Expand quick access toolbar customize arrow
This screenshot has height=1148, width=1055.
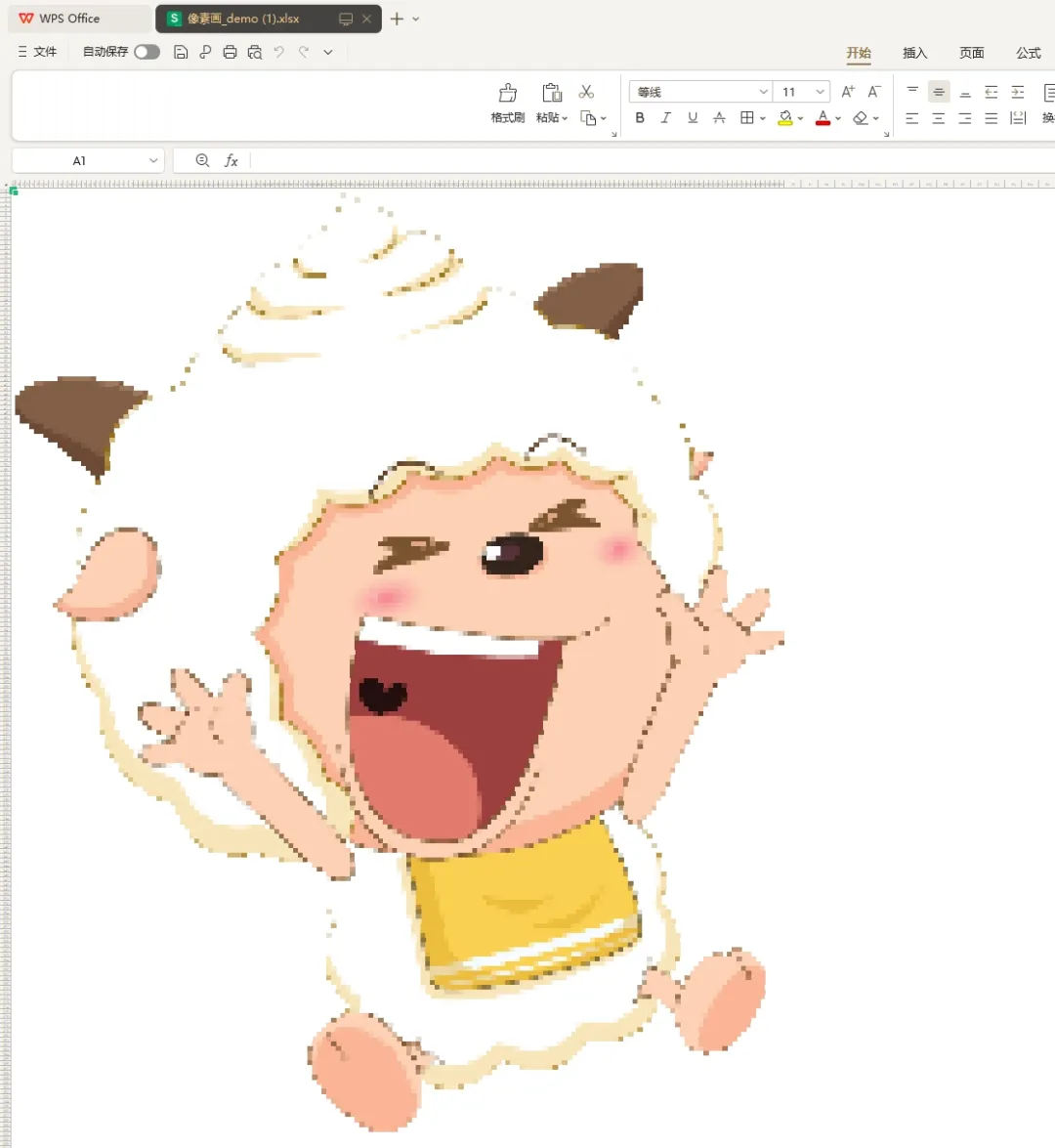point(328,52)
